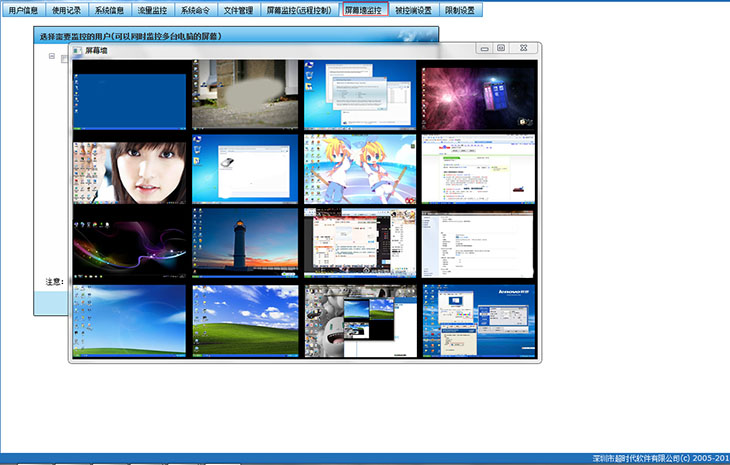Select the colorful swirl dark wallpaper screen
Screen dimensions: 730x465
[129, 243]
